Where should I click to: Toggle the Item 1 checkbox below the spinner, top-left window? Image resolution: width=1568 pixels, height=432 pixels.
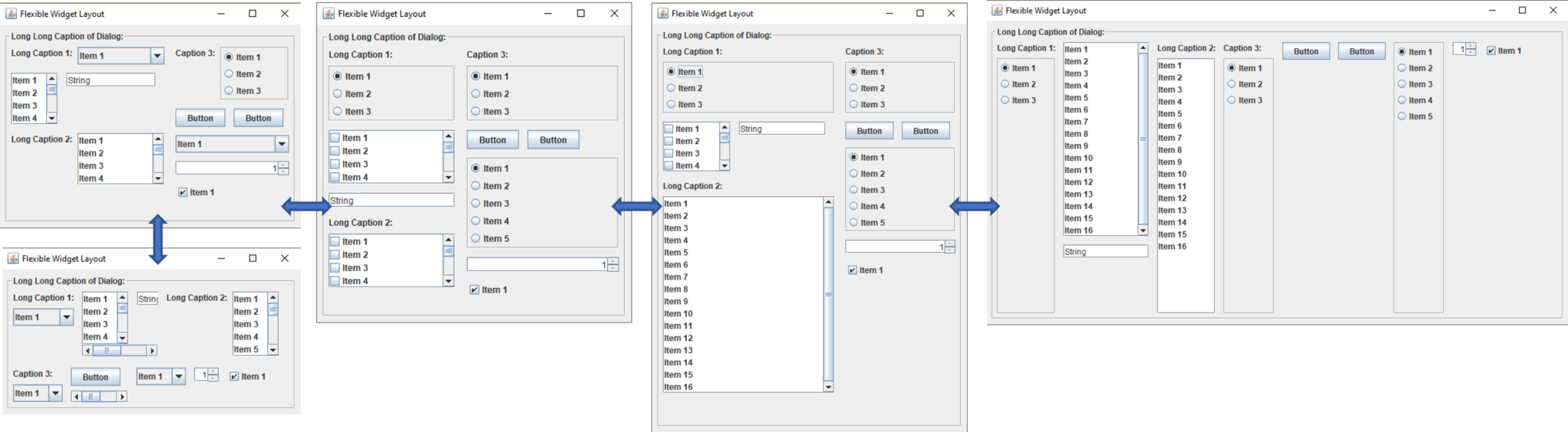tap(183, 192)
